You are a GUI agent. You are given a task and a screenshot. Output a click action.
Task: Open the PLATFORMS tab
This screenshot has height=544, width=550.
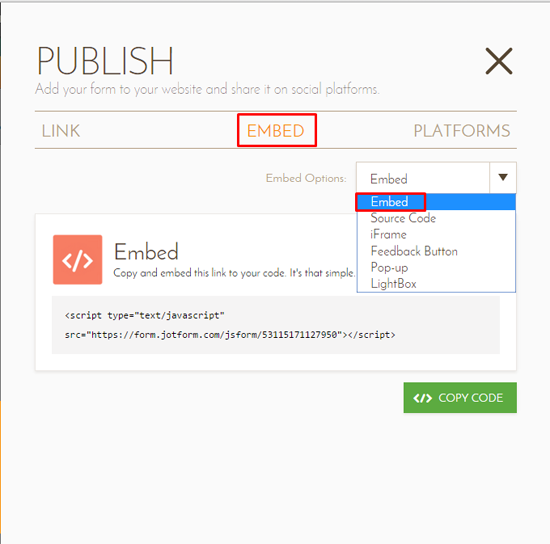(462, 131)
